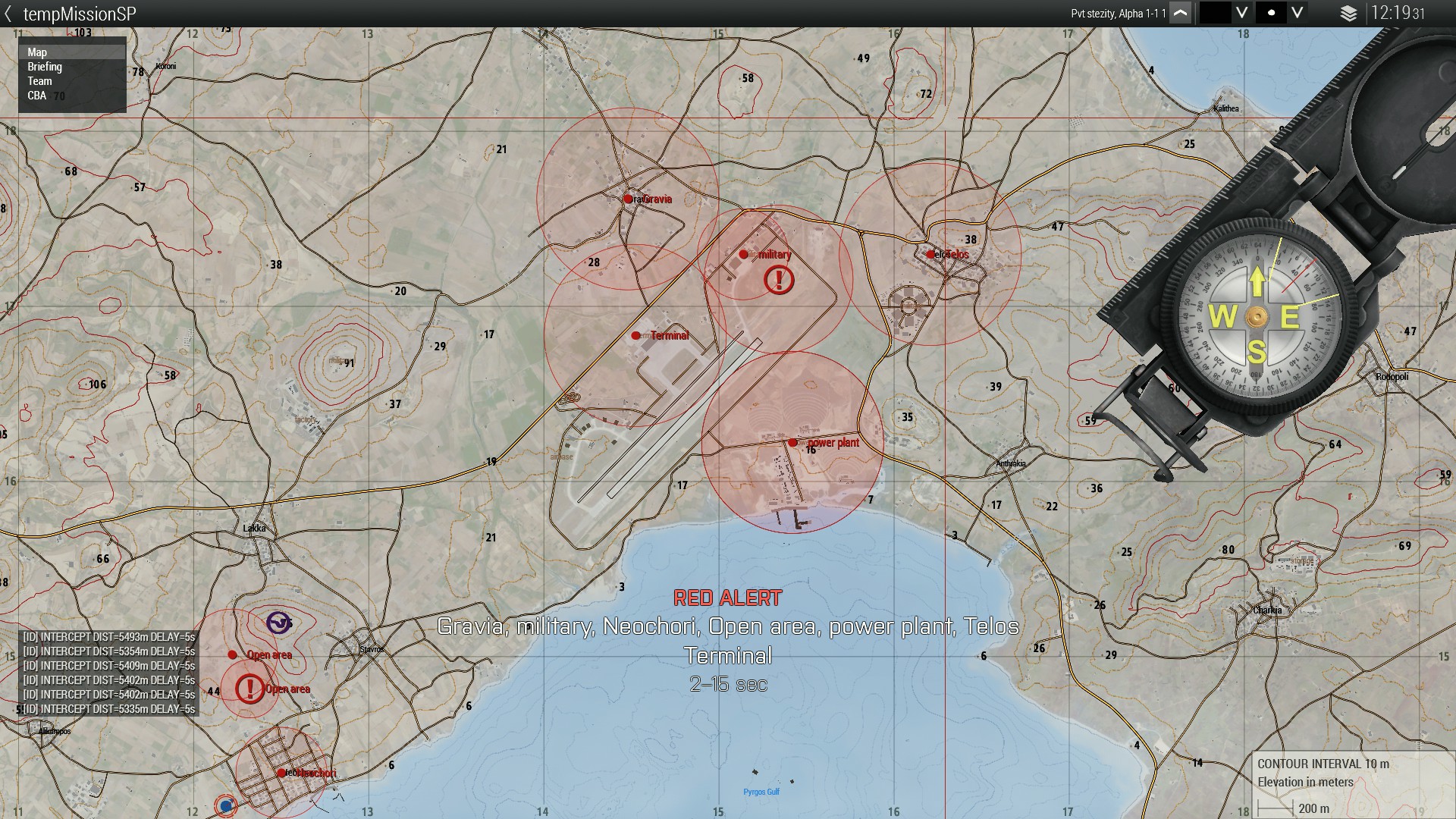
Task: Toggle the map textures layers icon
Action: pyautogui.click(x=1348, y=14)
